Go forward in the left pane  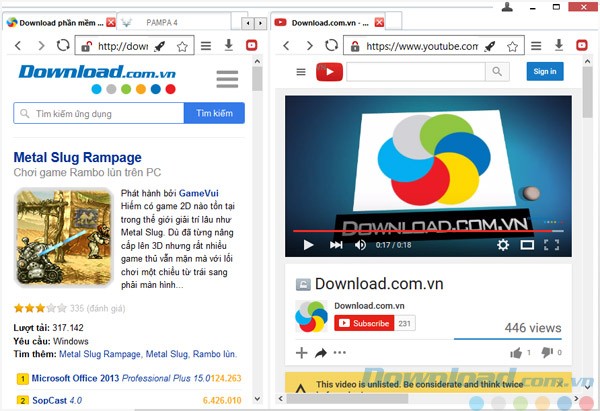[41, 46]
